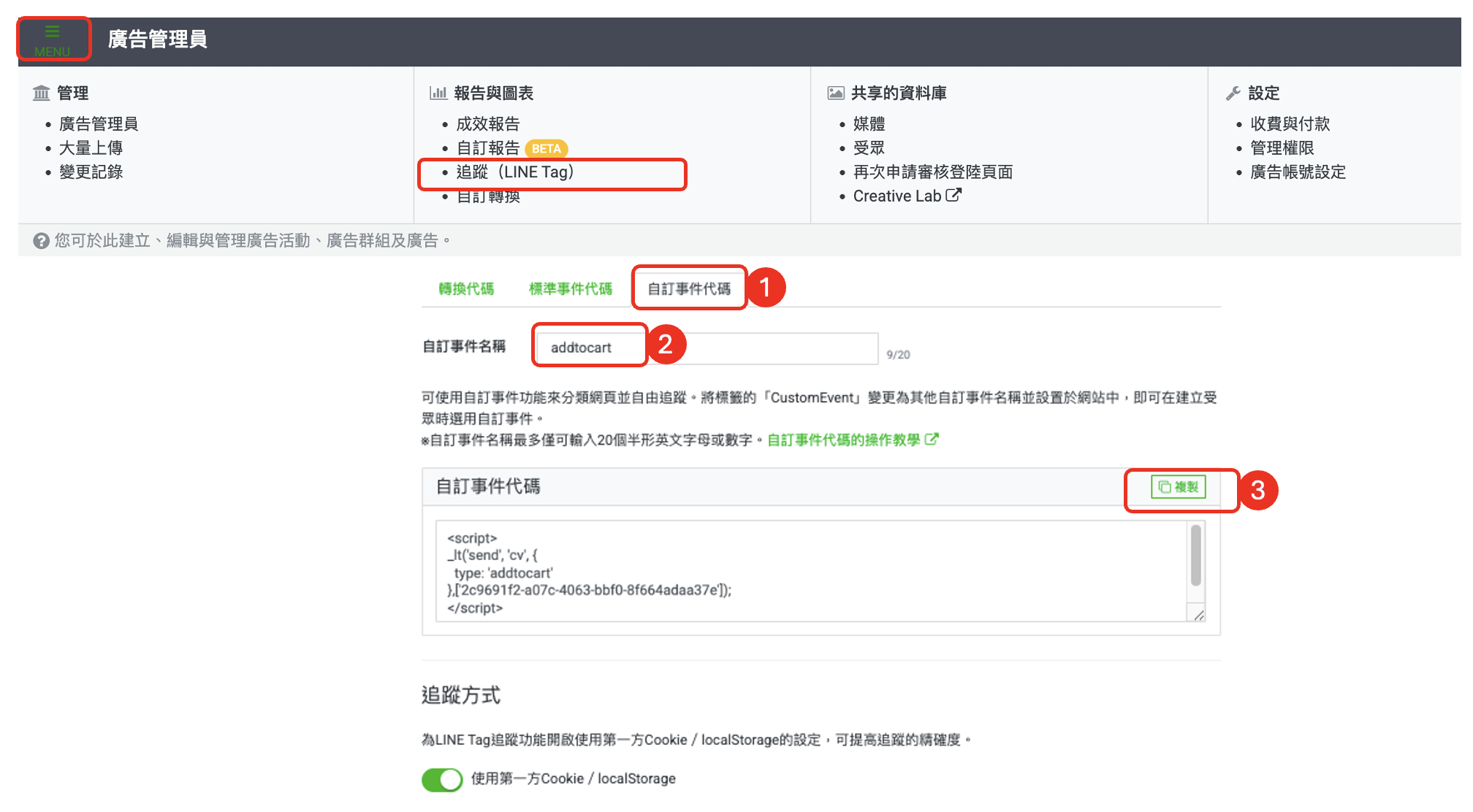Click the 自訂事件名稱 input field
This screenshot has width=1473, height=812.
[x=707, y=348]
